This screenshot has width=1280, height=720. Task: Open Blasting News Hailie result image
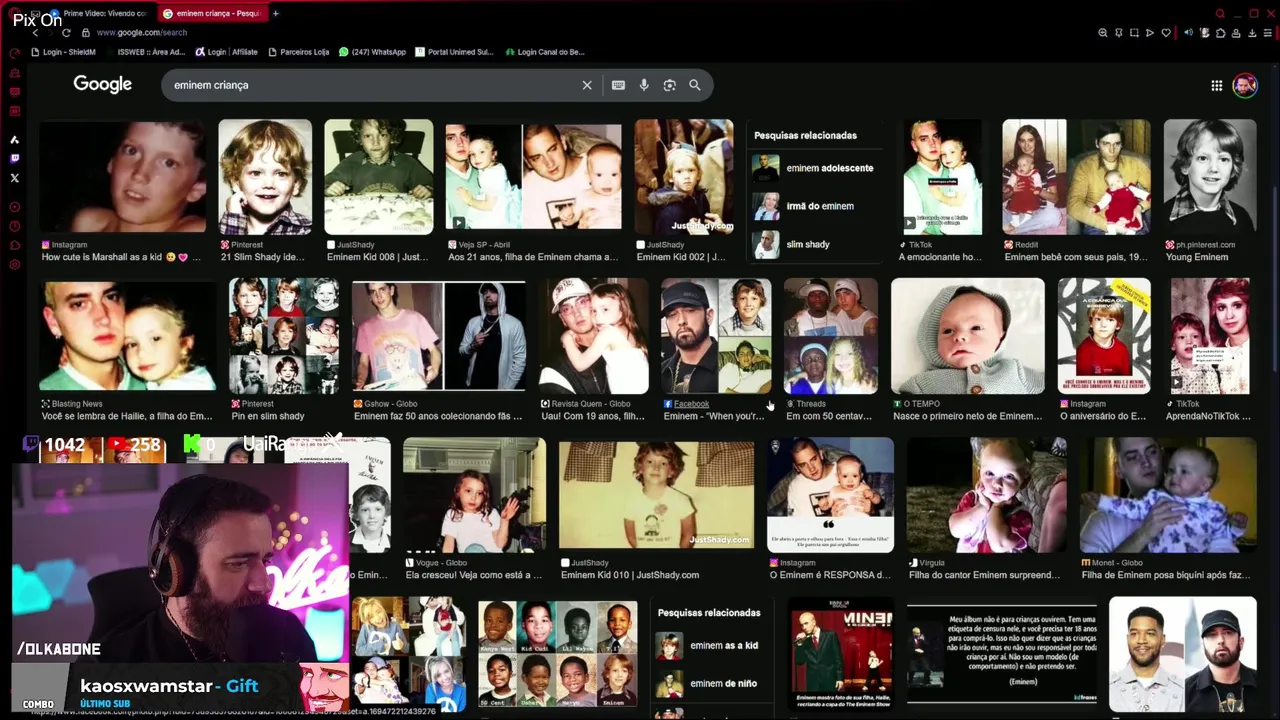click(127, 337)
